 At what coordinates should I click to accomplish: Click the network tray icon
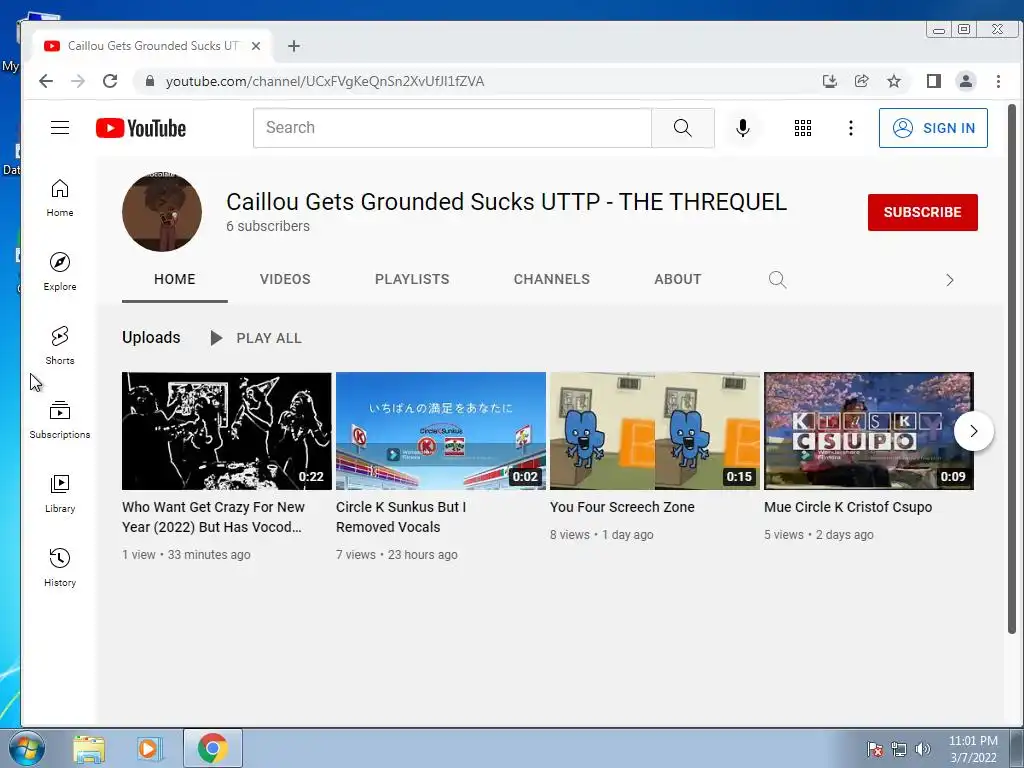point(899,749)
